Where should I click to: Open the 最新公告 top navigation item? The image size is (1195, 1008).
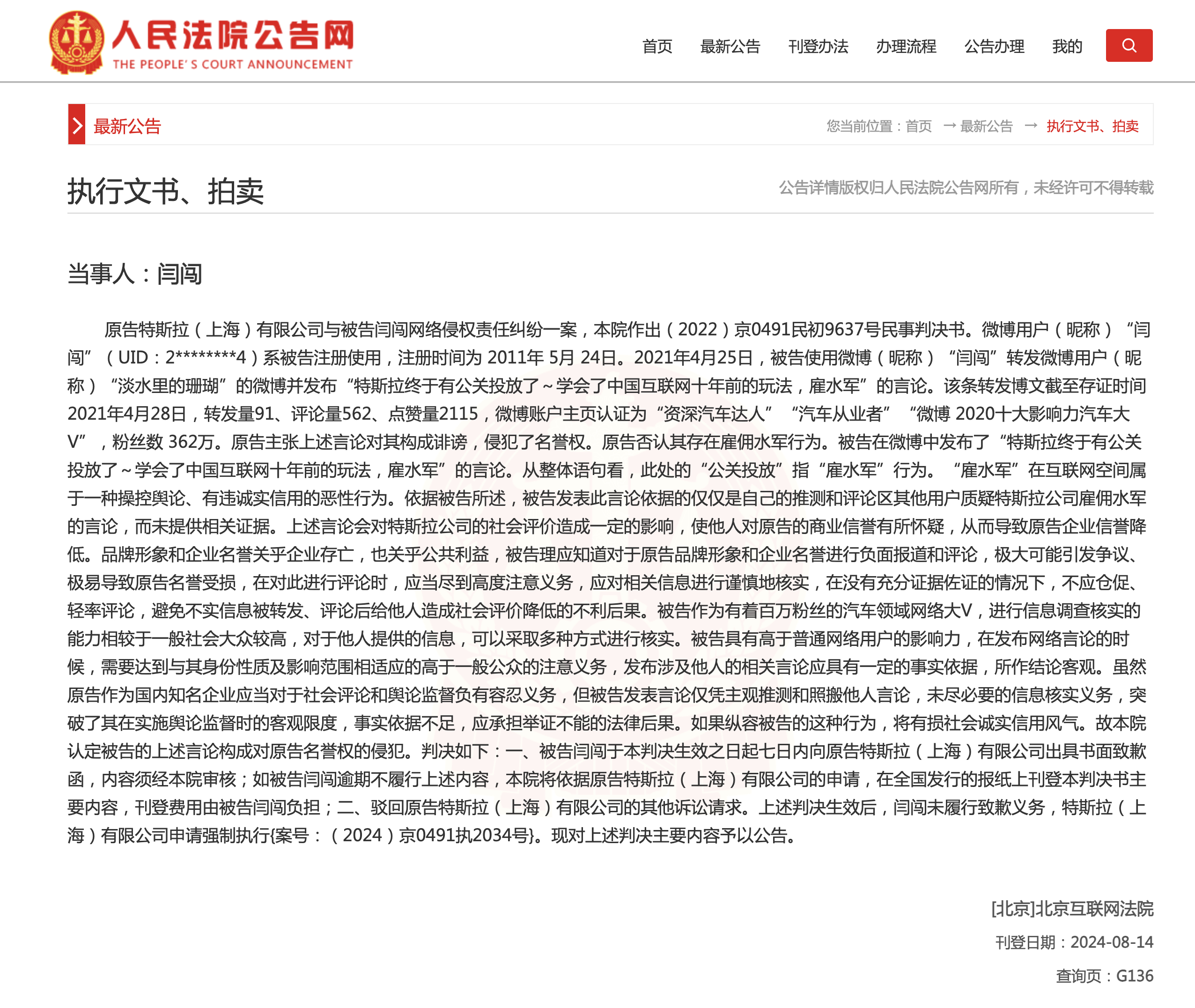pyautogui.click(x=730, y=46)
